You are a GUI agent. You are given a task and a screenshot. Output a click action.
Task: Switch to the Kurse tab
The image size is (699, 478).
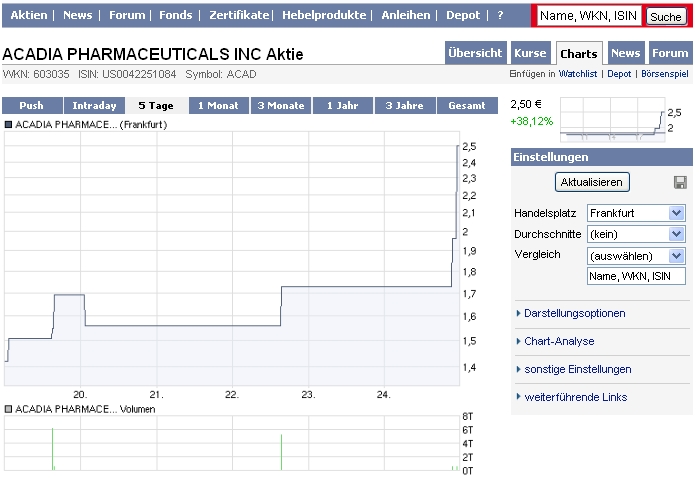[530, 54]
